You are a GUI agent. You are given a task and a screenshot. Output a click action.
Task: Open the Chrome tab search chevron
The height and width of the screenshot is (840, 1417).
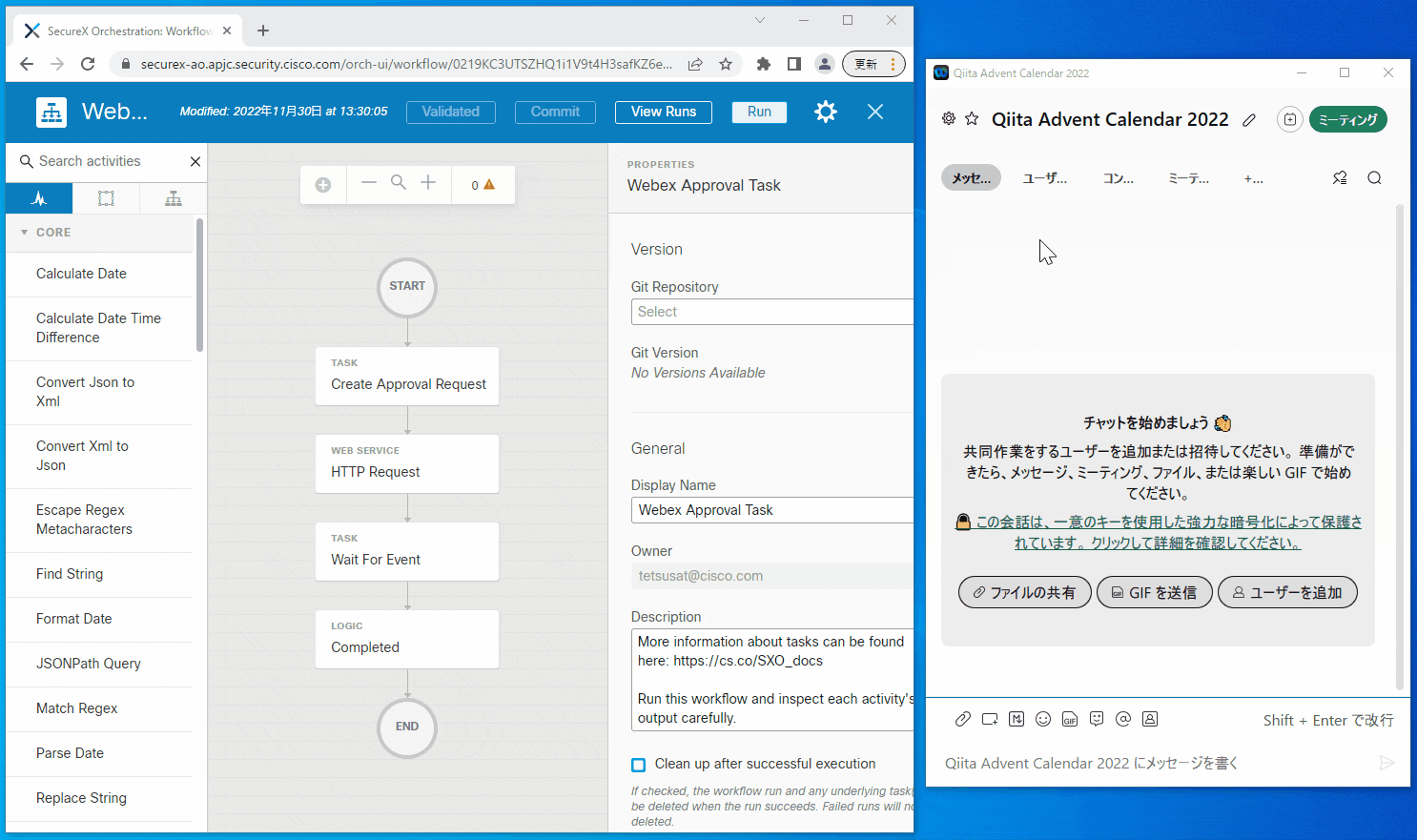point(760,20)
